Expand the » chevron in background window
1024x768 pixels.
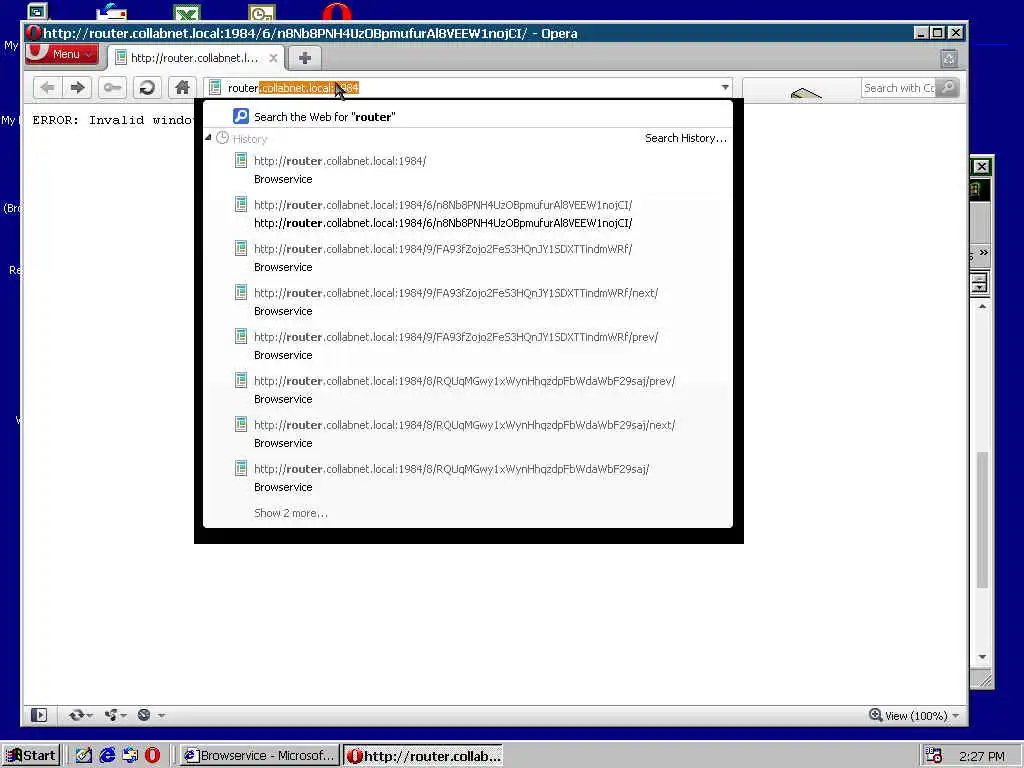pyautogui.click(x=984, y=253)
